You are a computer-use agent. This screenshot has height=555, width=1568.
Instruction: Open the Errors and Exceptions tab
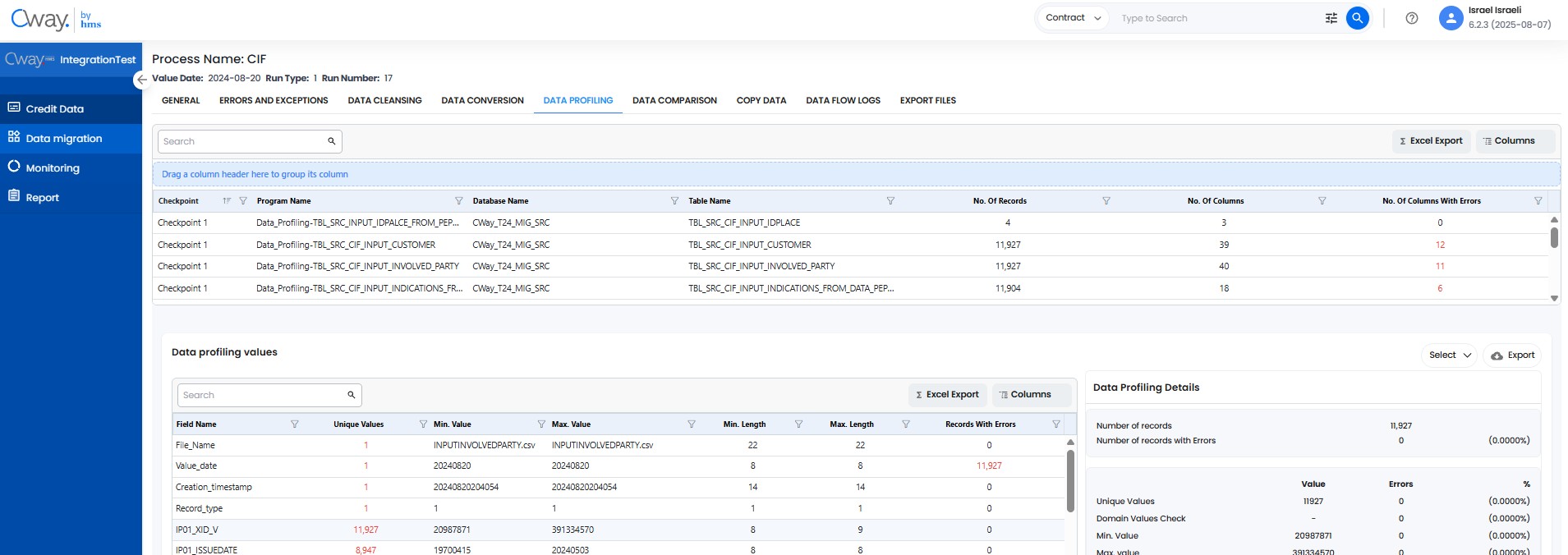[274, 101]
